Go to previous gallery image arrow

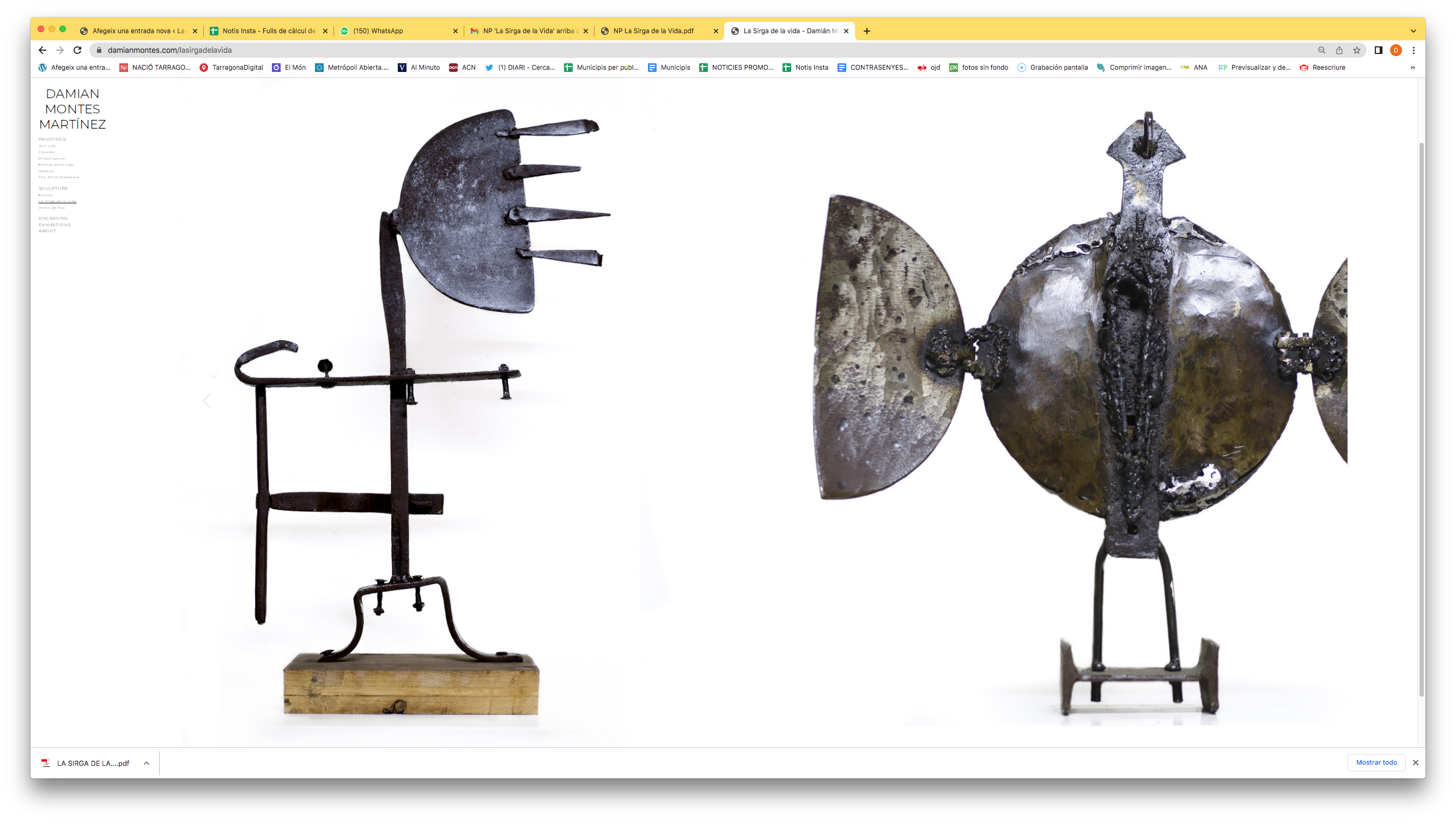coord(207,400)
